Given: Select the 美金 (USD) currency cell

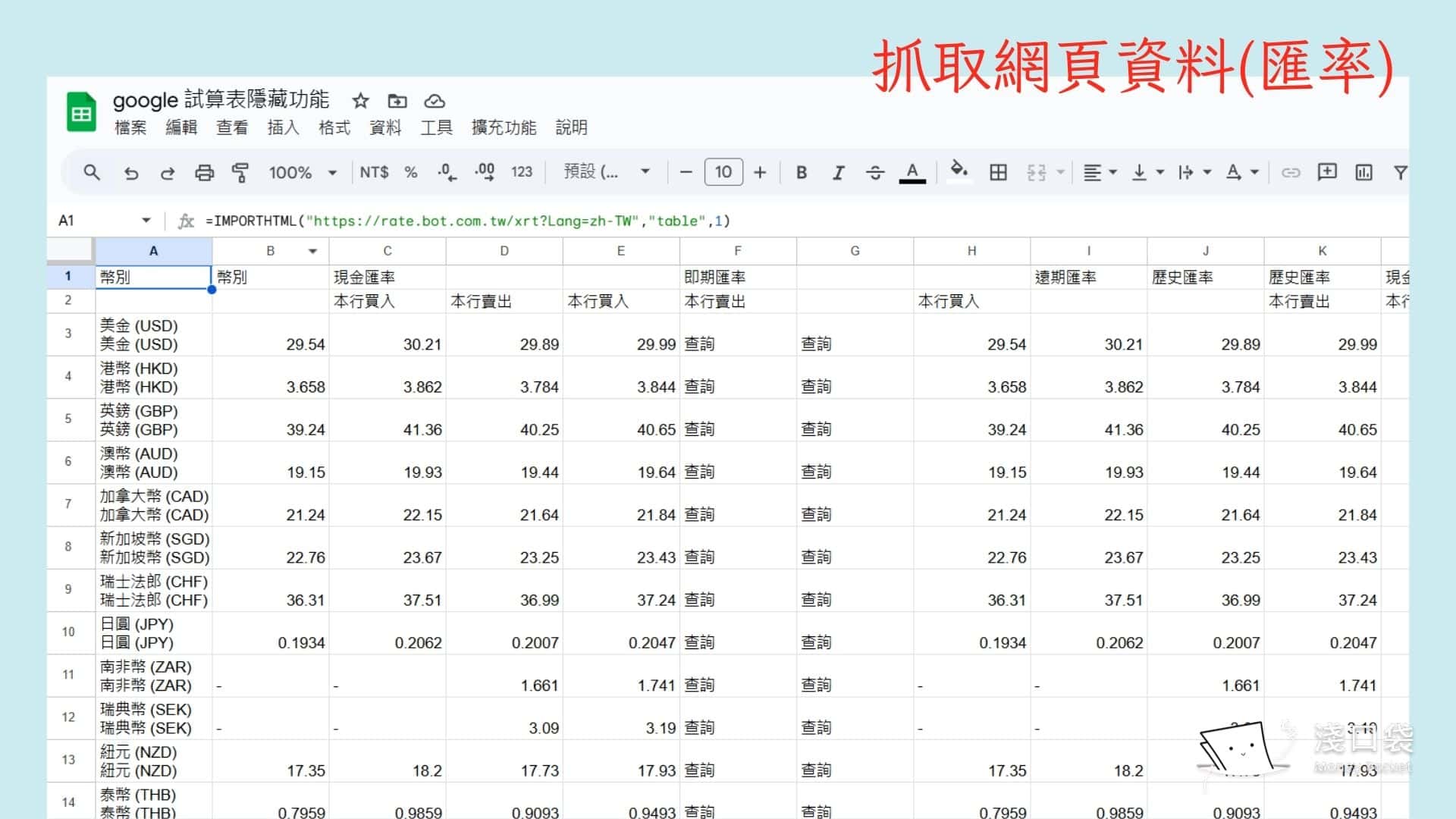Looking at the screenshot, I should click(153, 334).
